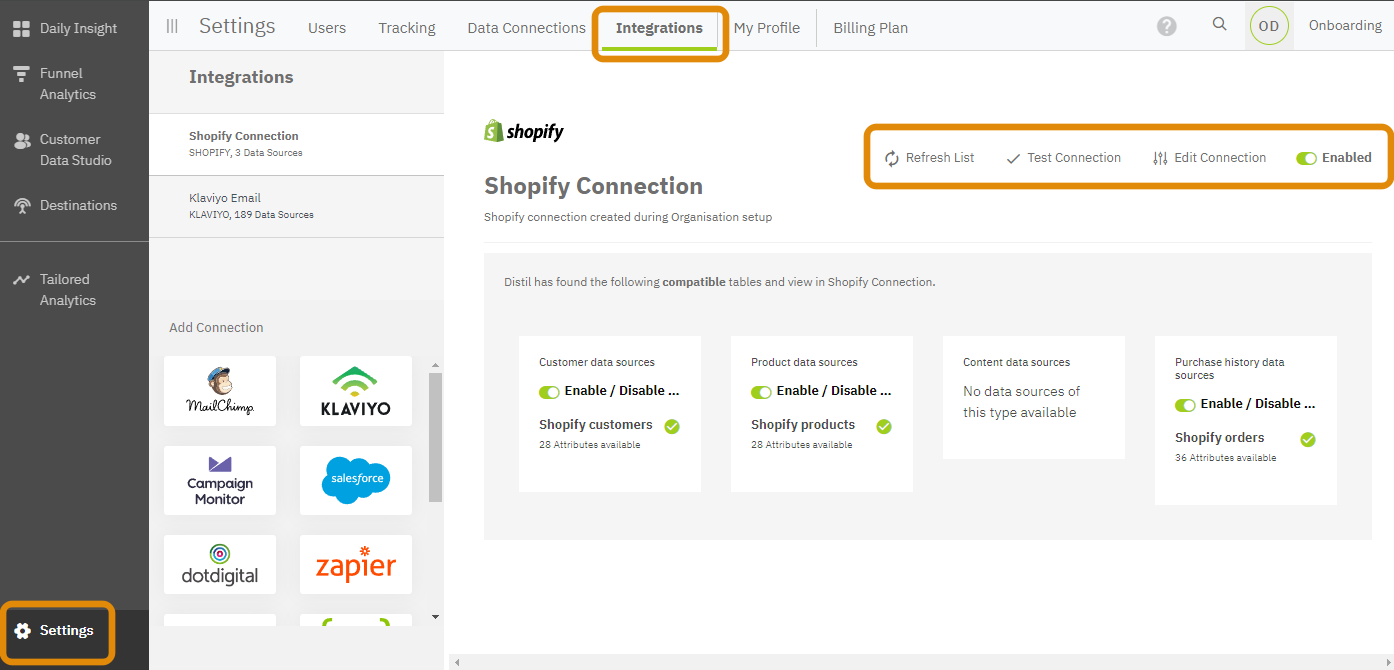Switch to the Data Connections tab
The height and width of the screenshot is (670, 1394).
(x=526, y=28)
